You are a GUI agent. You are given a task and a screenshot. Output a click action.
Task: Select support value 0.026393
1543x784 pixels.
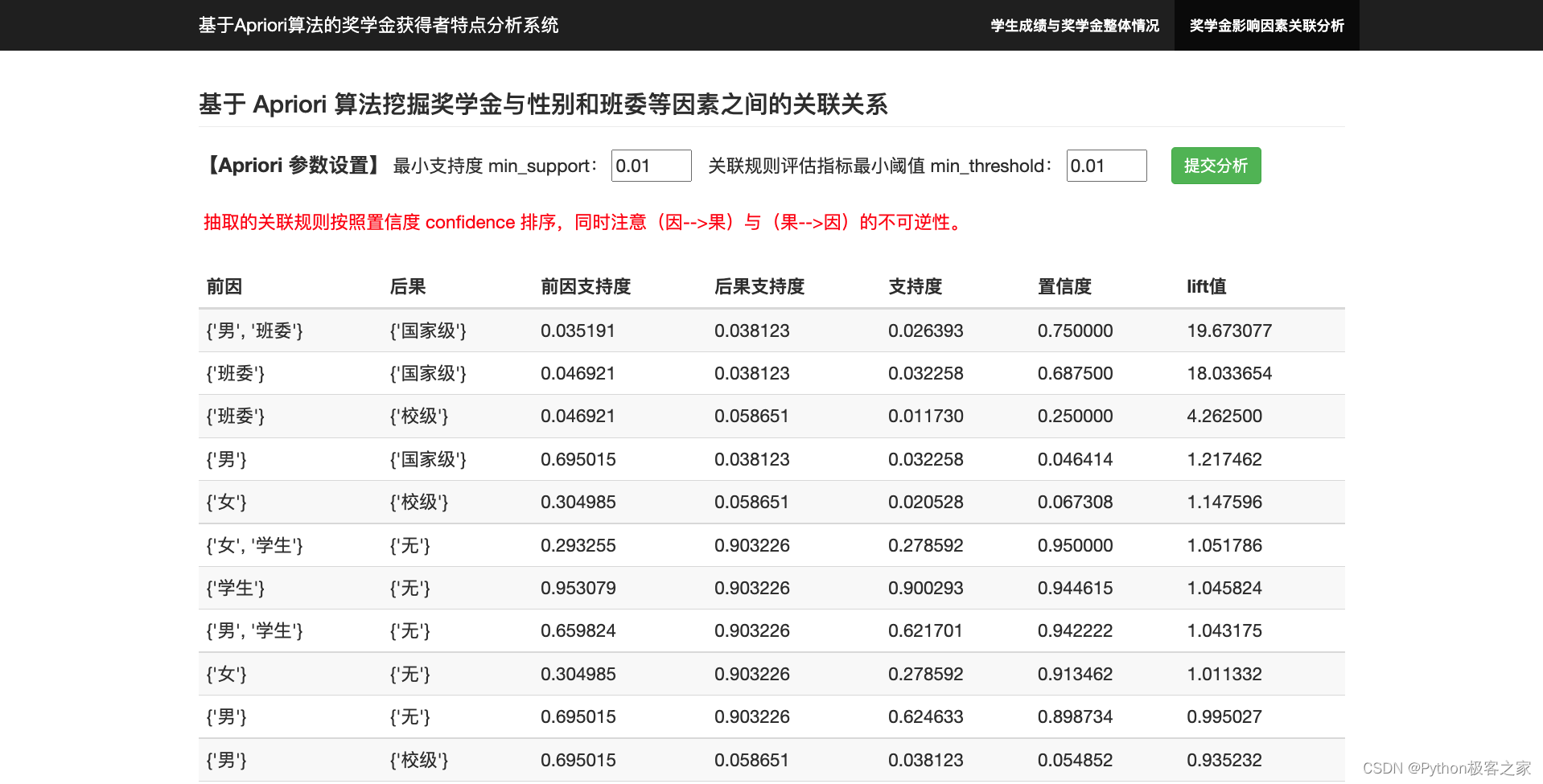coord(926,330)
